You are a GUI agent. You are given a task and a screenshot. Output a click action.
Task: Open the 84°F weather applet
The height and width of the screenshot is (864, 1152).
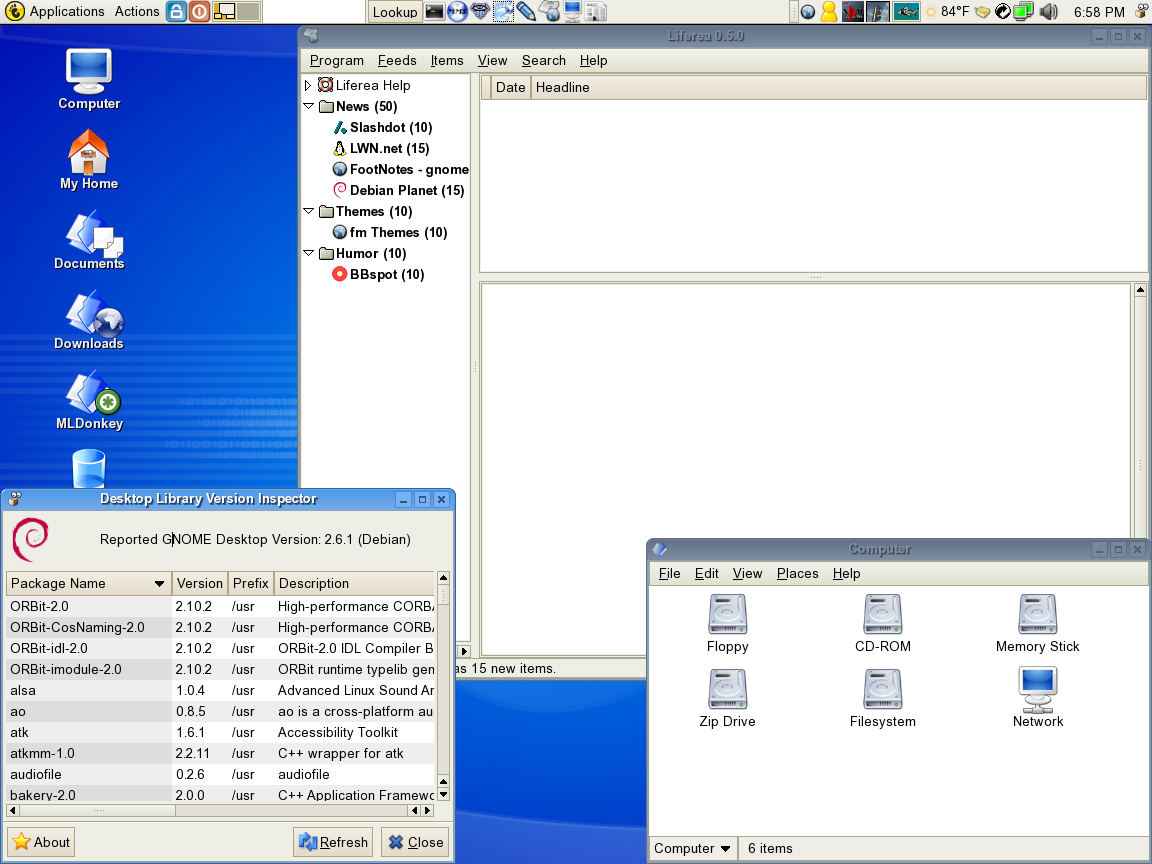coord(948,11)
